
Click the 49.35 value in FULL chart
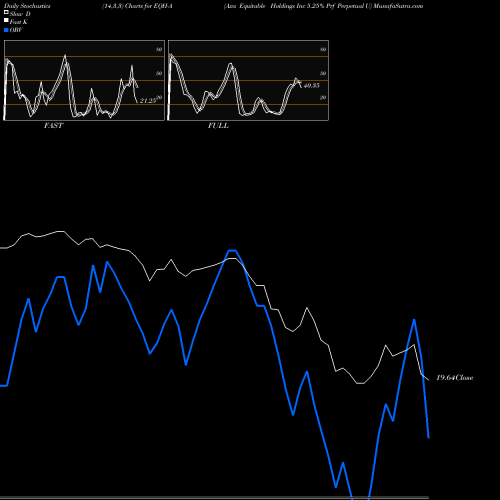pyautogui.click(x=311, y=86)
